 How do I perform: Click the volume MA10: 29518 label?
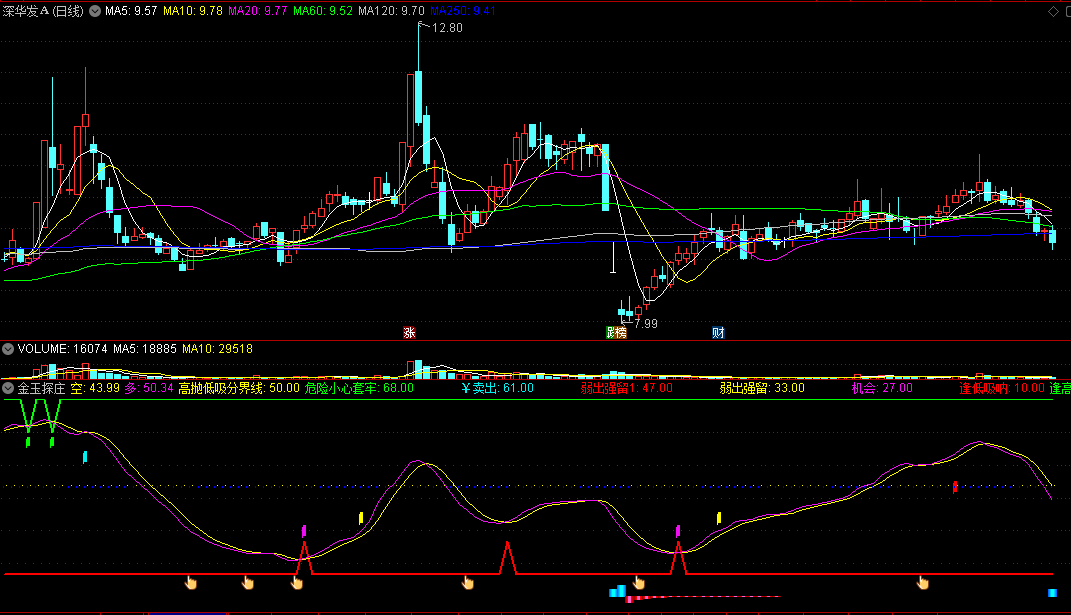pos(217,348)
